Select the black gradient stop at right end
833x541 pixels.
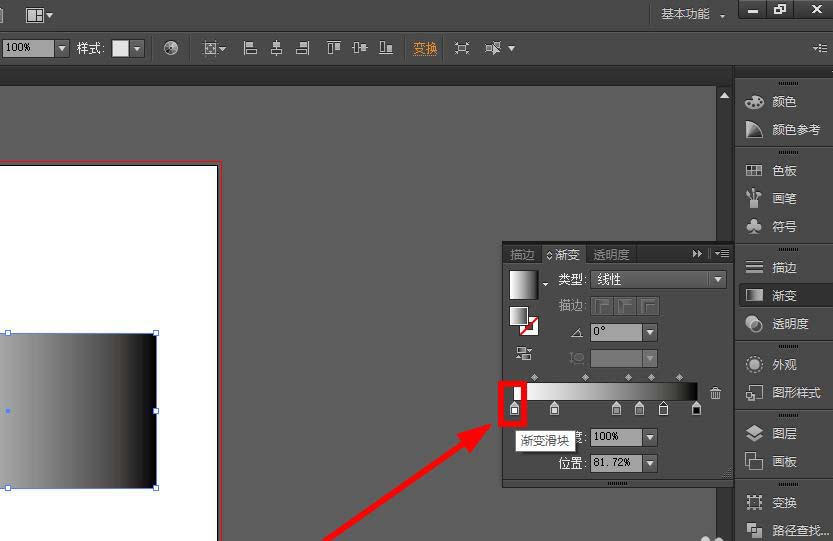[696, 409]
